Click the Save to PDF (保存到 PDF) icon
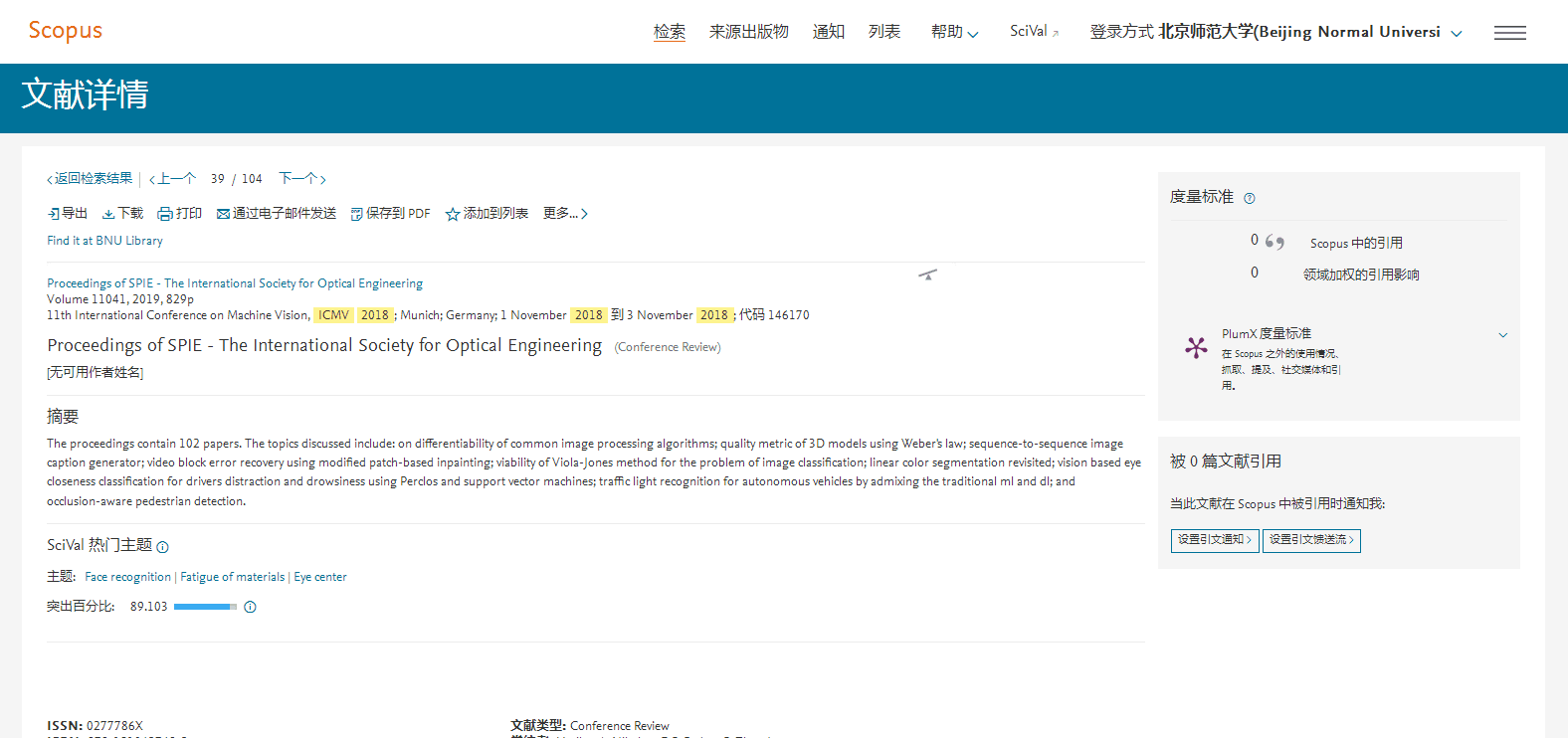The image size is (1568, 738). pyautogui.click(x=356, y=214)
